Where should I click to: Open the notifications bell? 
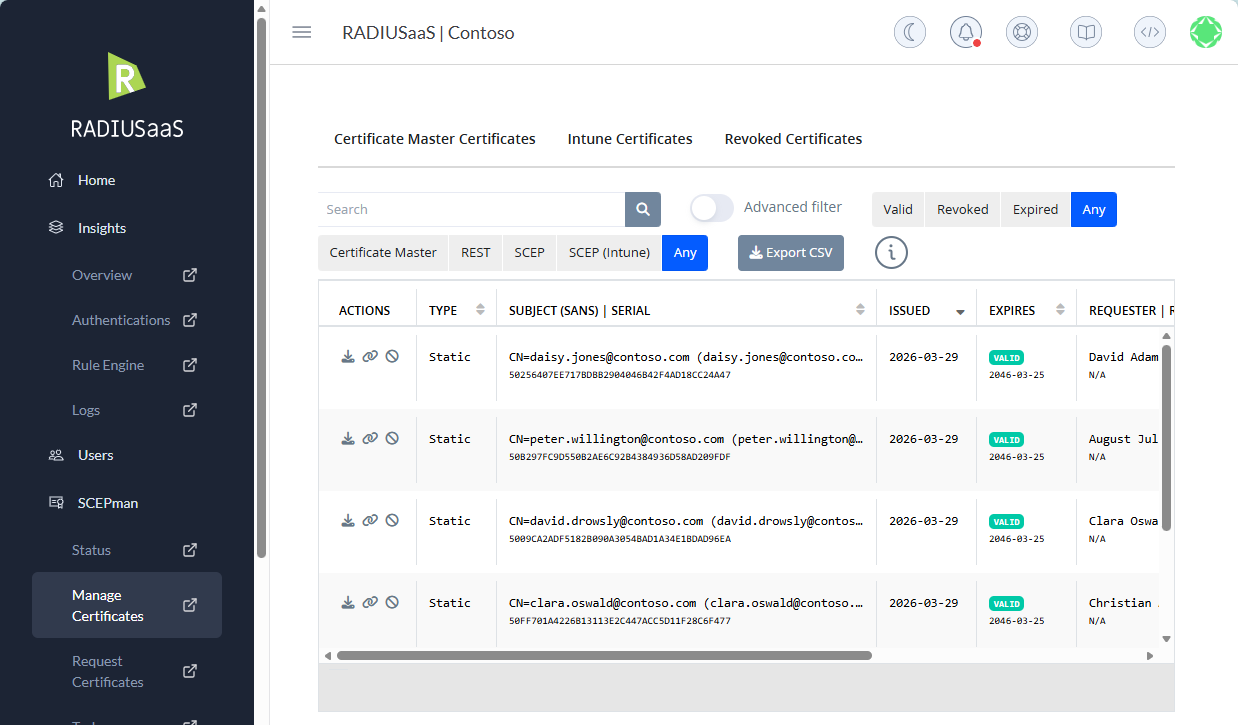click(x=965, y=31)
